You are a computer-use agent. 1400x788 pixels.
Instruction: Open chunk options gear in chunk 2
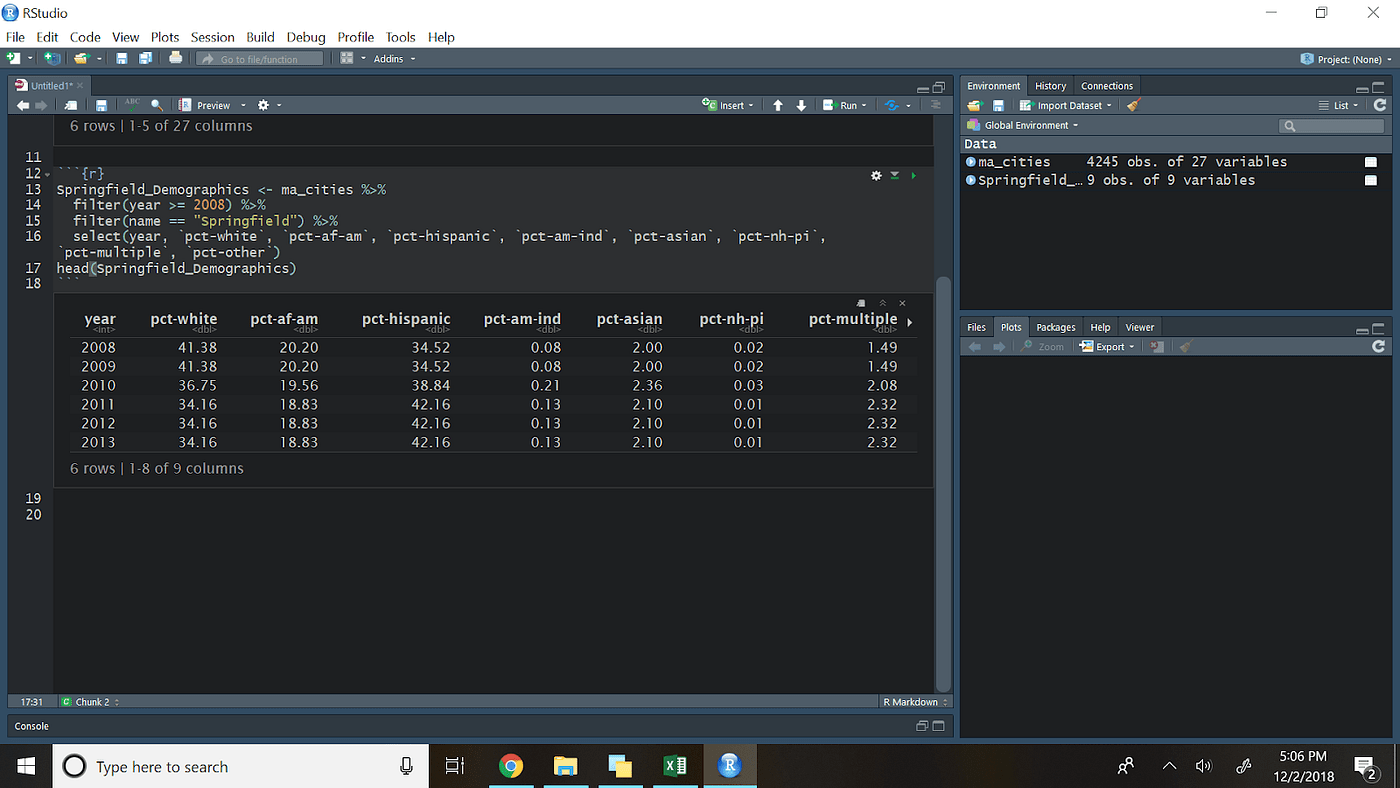(x=876, y=175)
